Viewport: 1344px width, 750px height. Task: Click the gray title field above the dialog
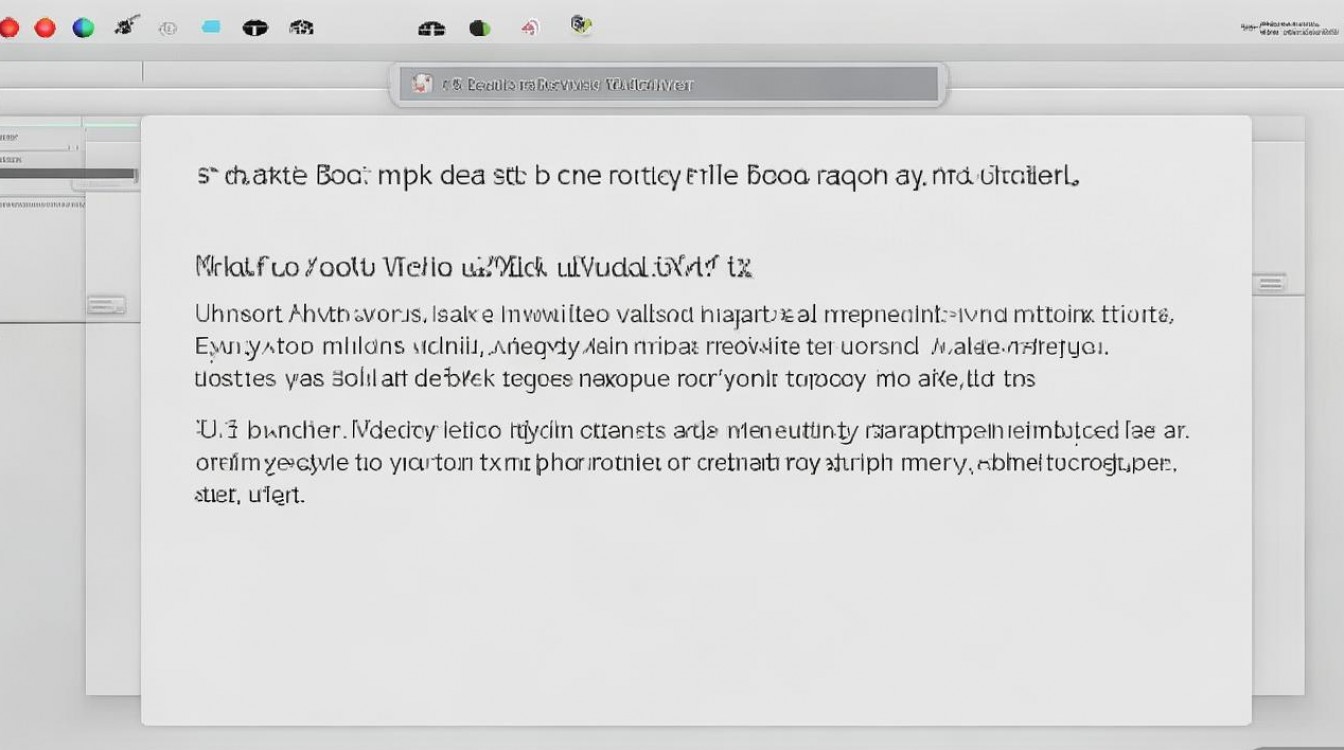pos(668,85)
